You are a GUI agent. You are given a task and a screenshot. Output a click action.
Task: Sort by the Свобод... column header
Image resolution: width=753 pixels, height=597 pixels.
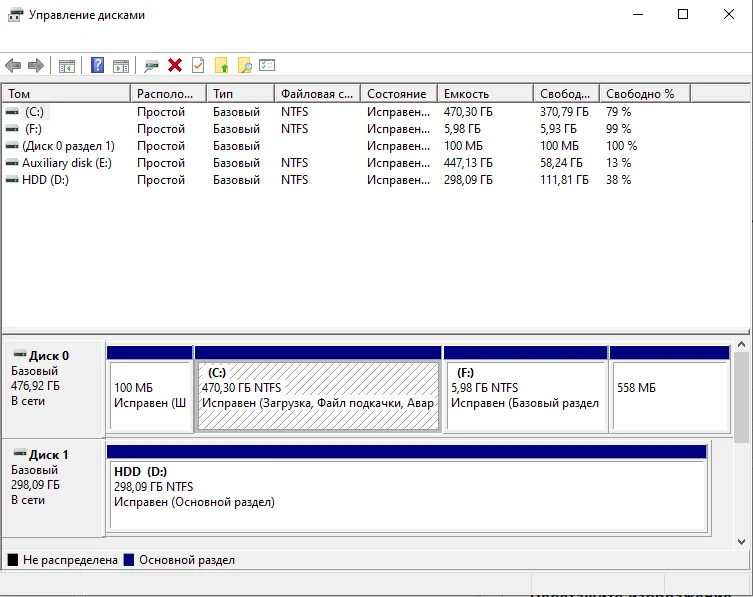[567, 94]
